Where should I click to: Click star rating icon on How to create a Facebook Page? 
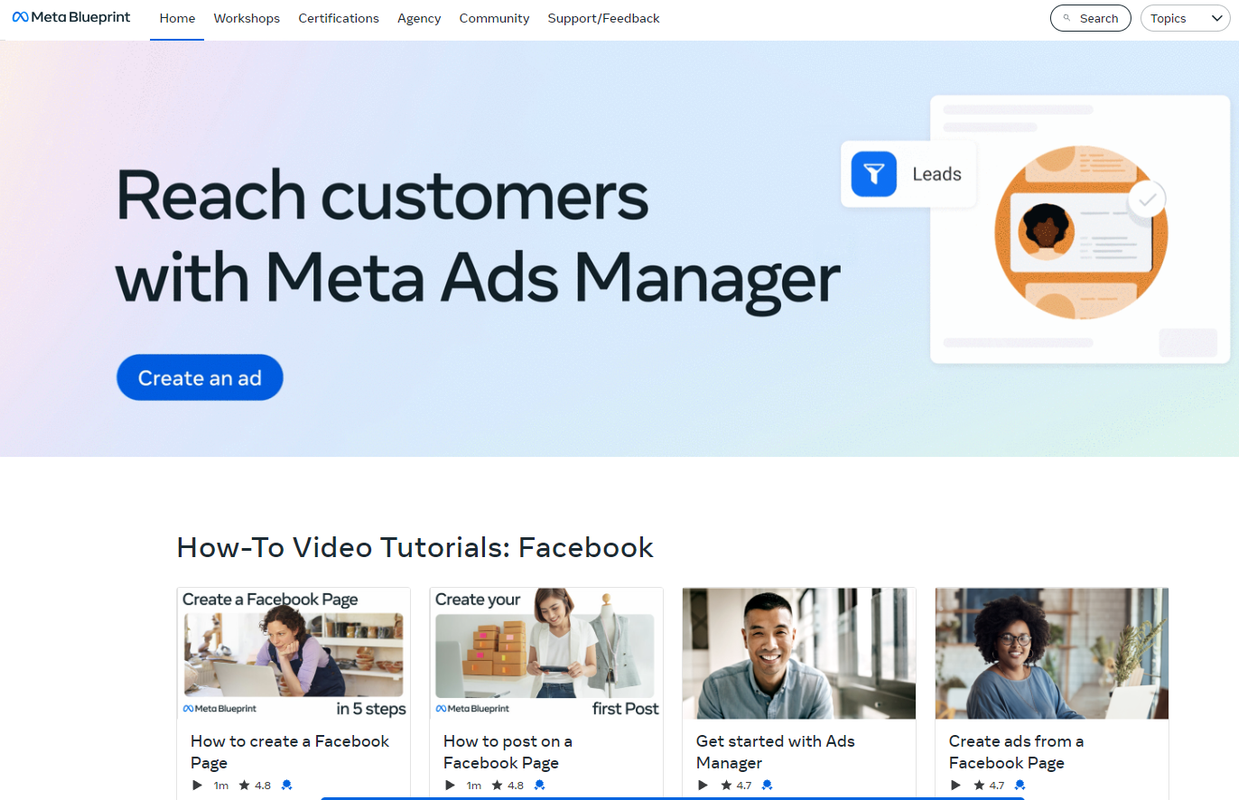point(244,785)
